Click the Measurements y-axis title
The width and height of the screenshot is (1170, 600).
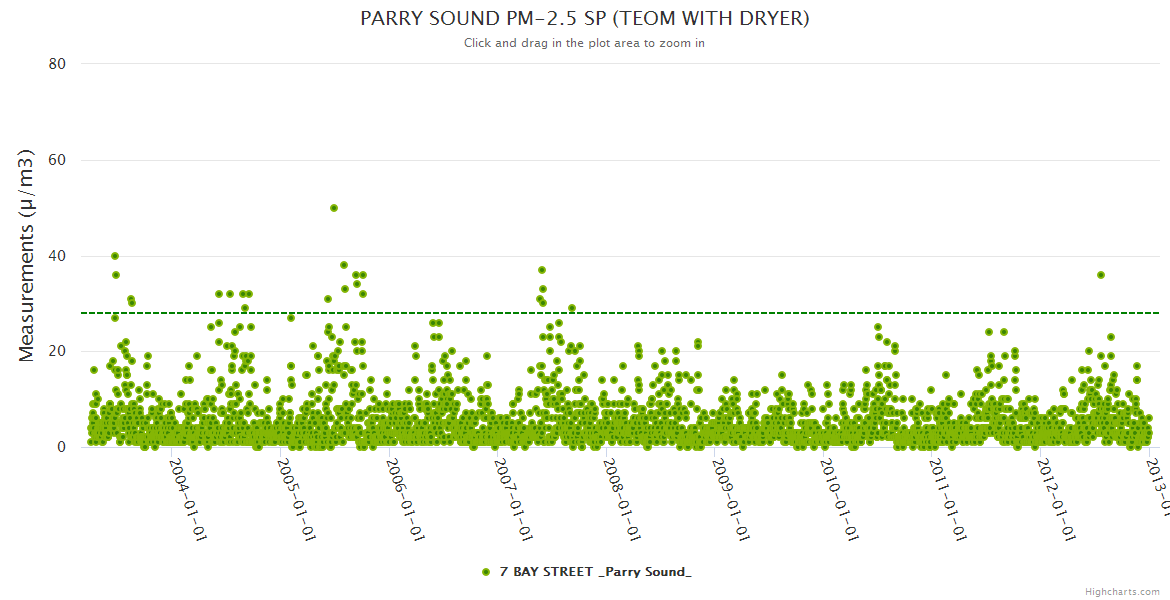27,255
